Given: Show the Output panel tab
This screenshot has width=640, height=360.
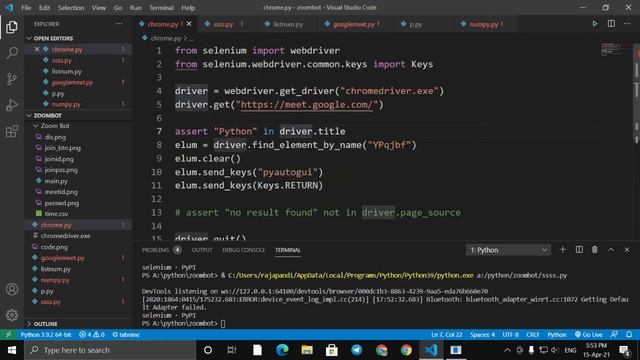Looking at the screenshot, I should click(202, 250).
